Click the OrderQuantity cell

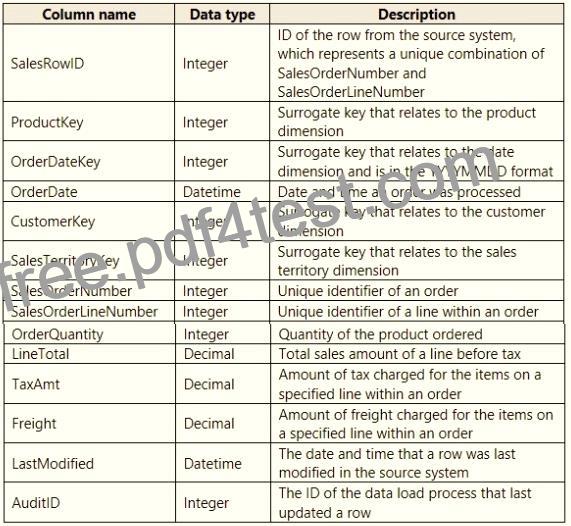coord(90,334)
